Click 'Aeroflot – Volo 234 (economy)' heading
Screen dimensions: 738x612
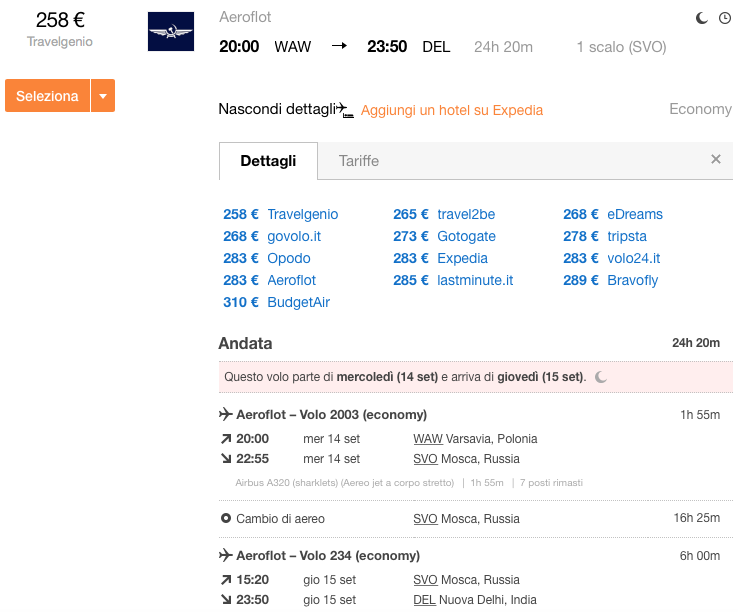point(328,556)
